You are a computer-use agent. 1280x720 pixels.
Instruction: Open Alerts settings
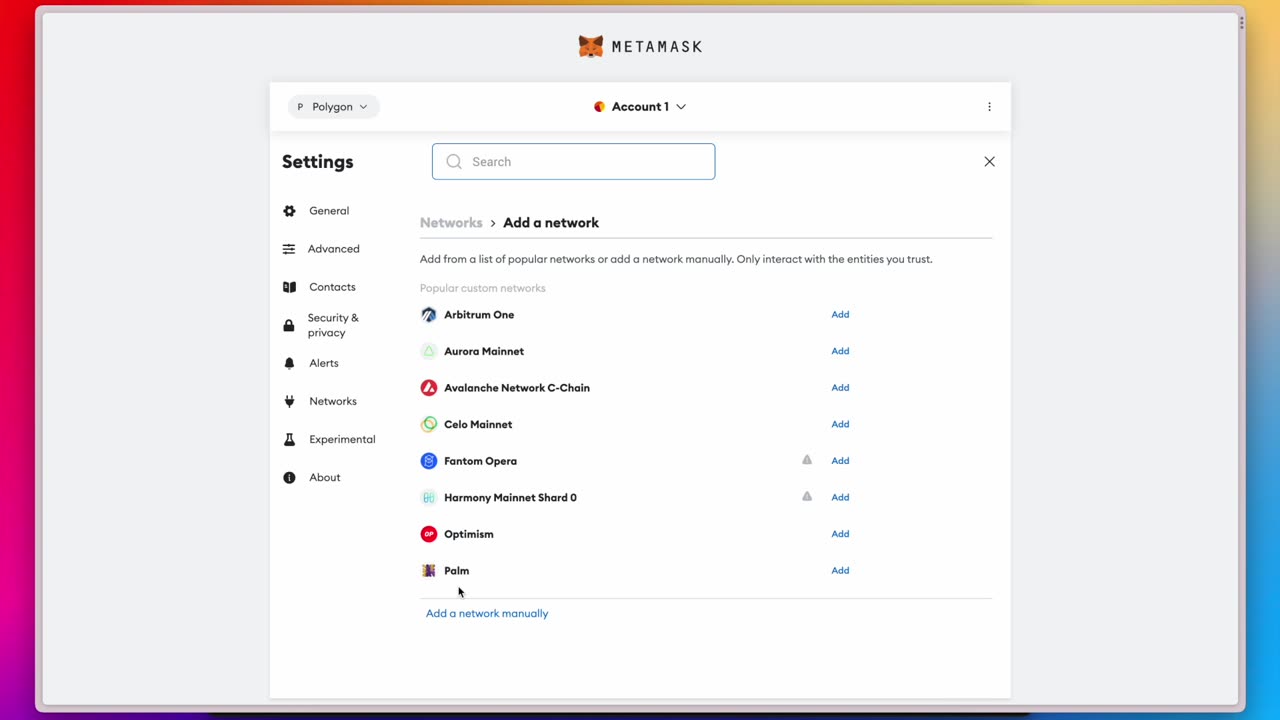pyautogui.click(x=324, y=363)
